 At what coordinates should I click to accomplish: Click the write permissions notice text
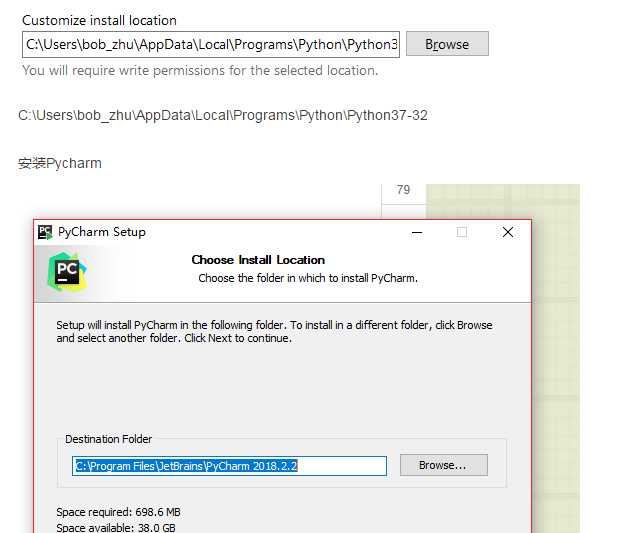[200, 70]
